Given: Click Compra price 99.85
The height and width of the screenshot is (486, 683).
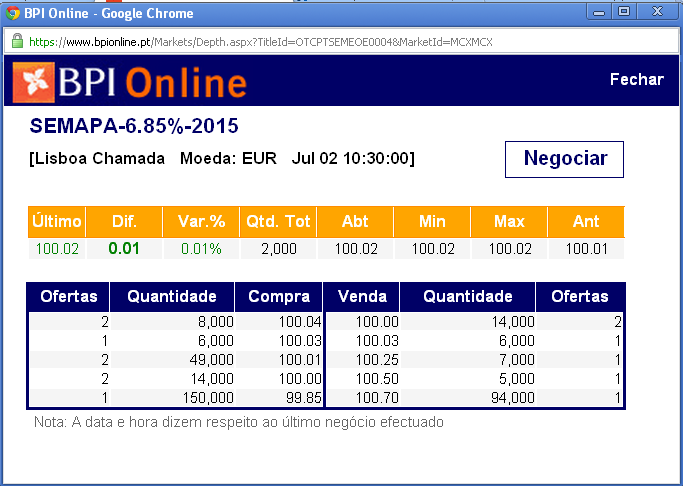Looking at the screenshot, I should [304, 398].
